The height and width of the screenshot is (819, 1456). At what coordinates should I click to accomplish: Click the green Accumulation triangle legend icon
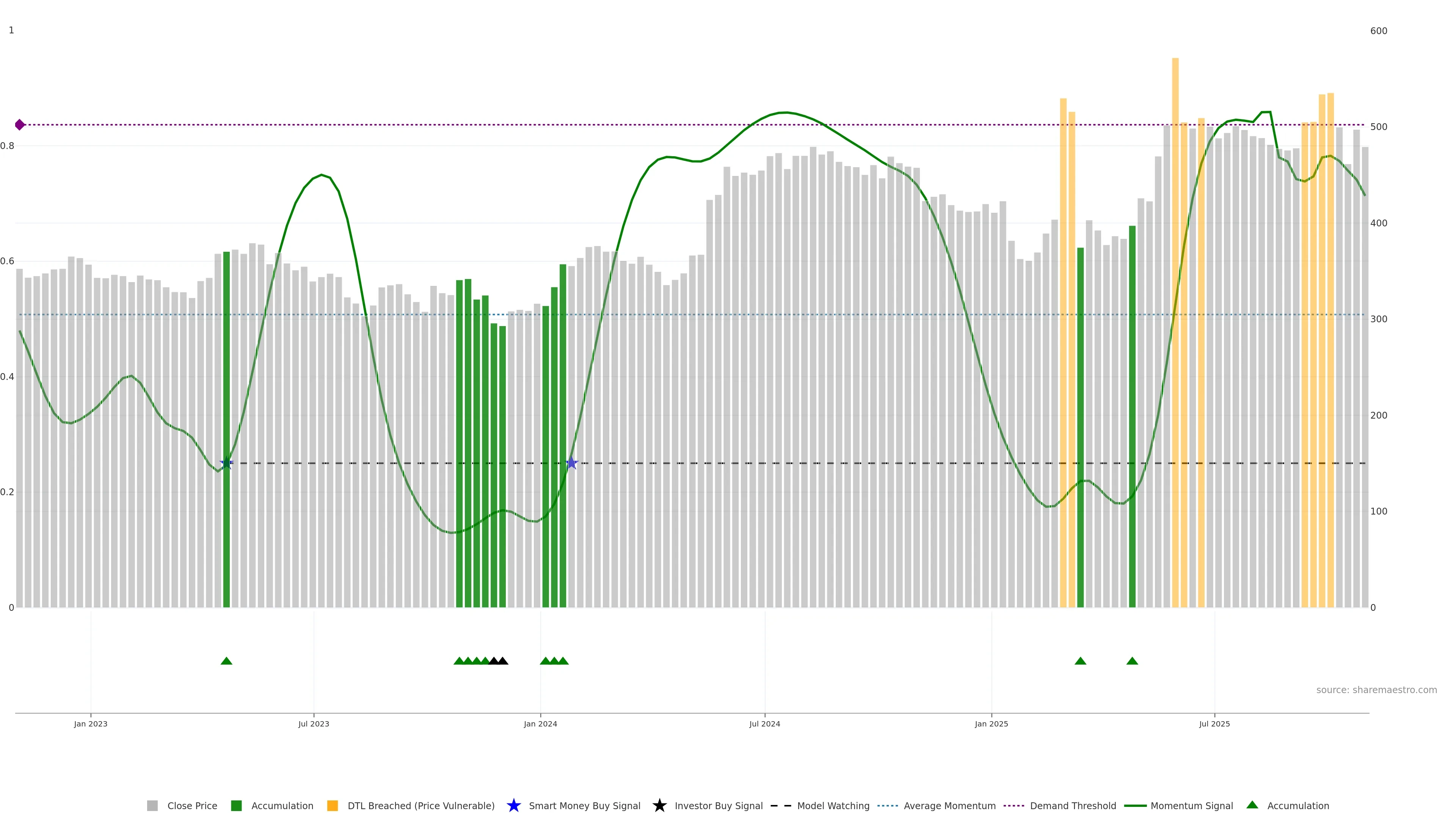(1252, 805)
